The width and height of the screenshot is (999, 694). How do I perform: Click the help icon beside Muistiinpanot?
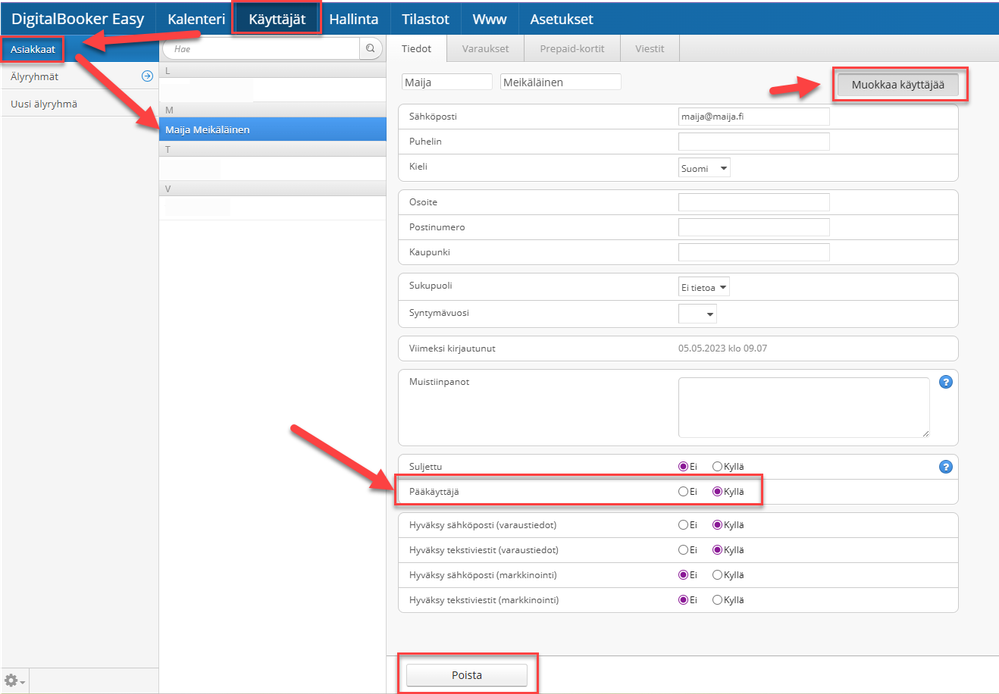coord(945,382)
